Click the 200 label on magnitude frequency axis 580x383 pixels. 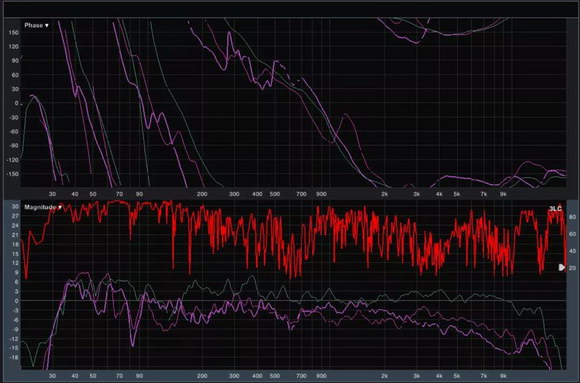202,376
